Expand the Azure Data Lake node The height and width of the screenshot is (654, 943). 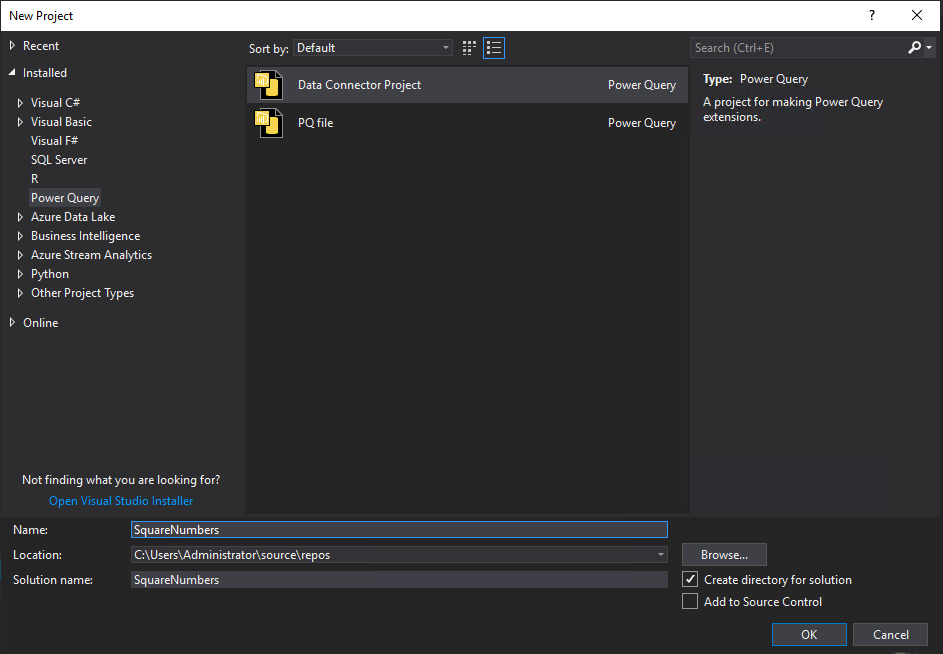coord(20,217)
